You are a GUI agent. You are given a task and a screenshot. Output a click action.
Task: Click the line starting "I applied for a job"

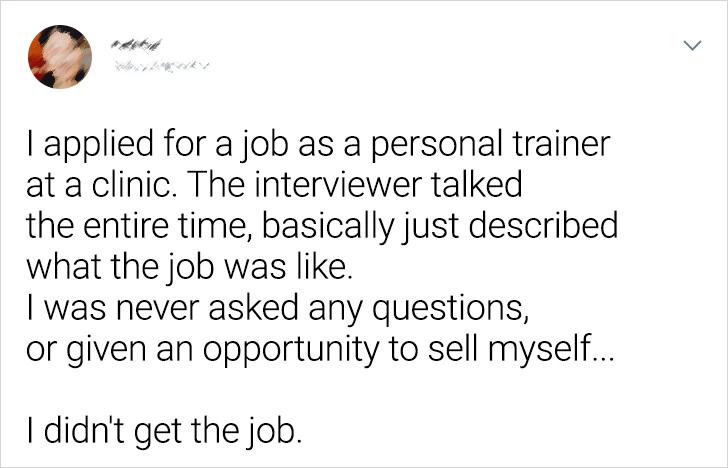(x=319, y=148)
